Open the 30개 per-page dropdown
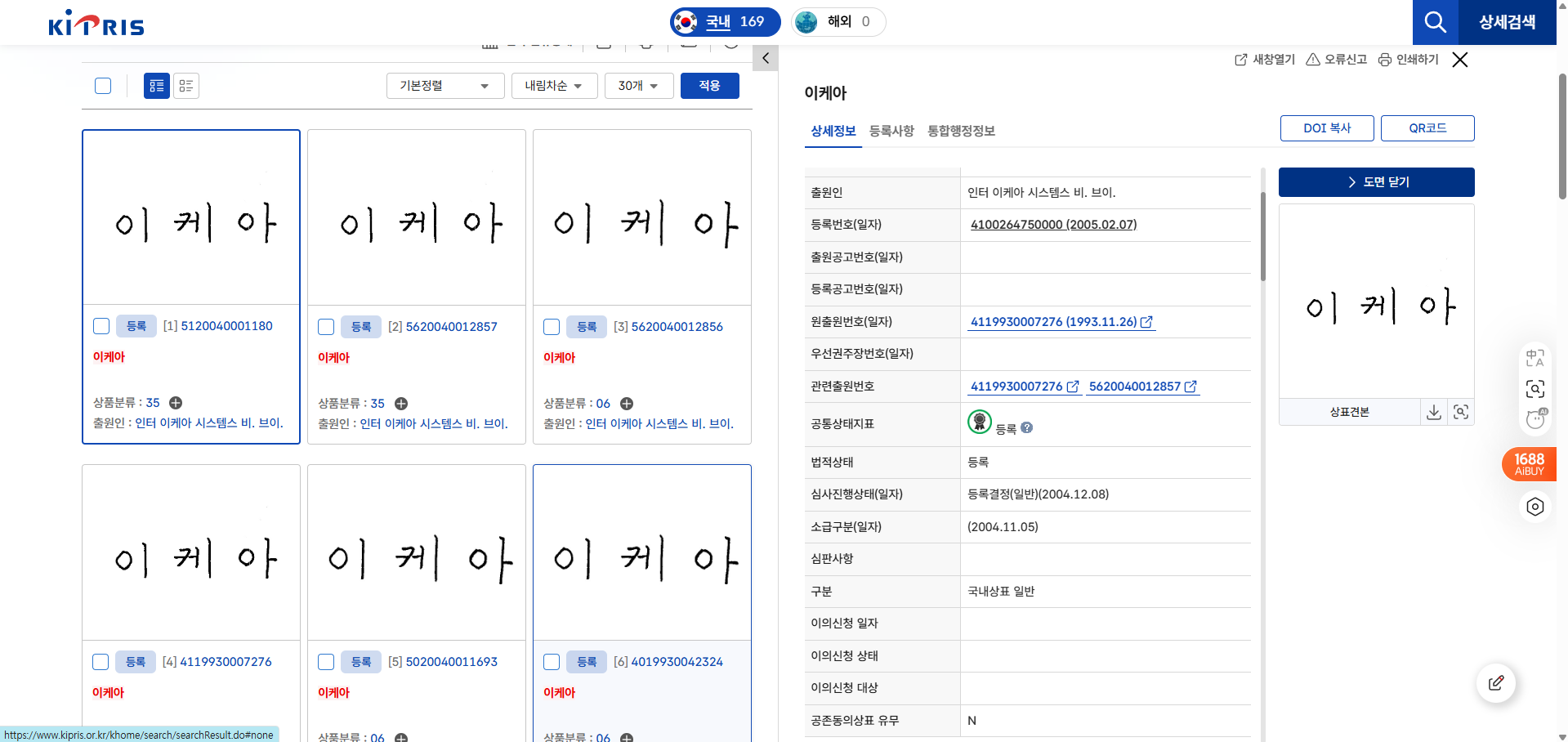Image resolution: width=1568 pixels, height=742 pixels. pyautogui.click(x=639, y=86)
